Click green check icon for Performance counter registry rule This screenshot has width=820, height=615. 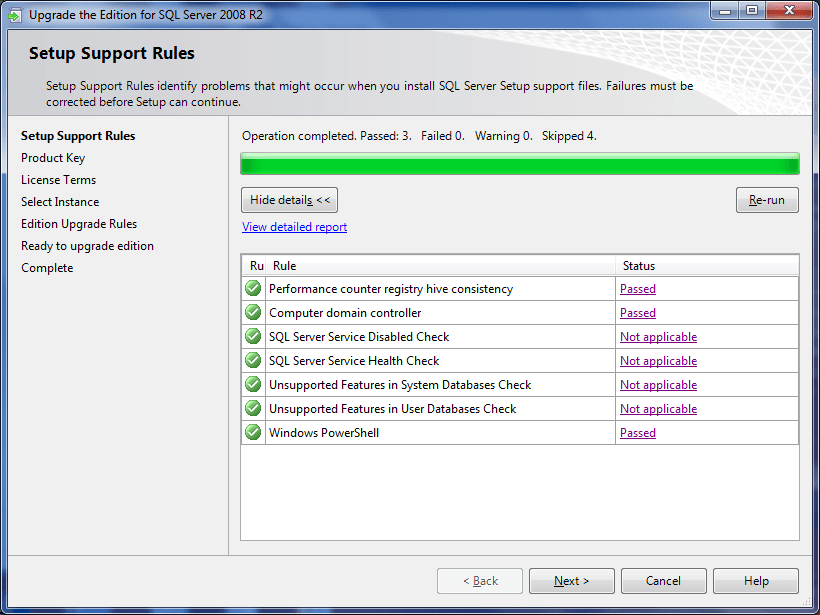click(253, 288)
